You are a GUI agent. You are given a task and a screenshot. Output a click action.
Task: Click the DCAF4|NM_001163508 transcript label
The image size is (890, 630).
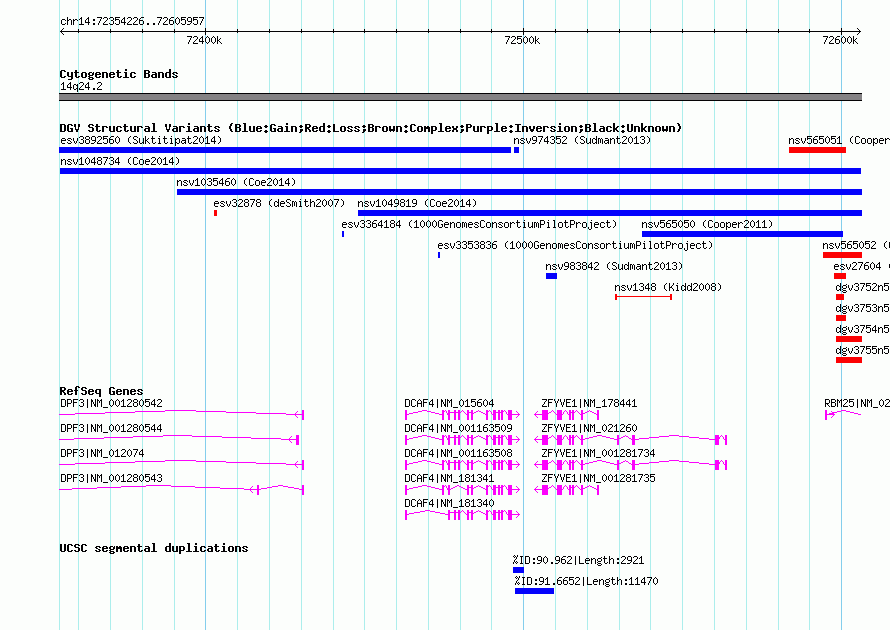coord(458,453)
